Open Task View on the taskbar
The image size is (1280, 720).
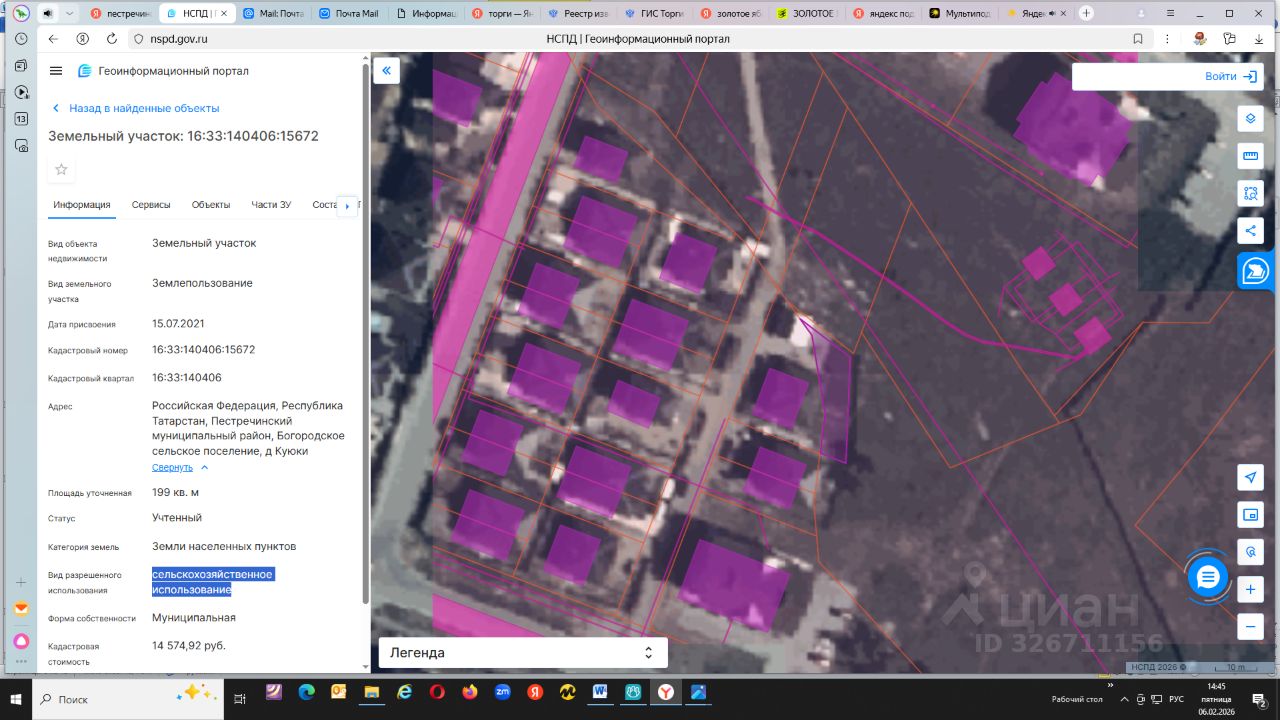(x=240, y=698)
